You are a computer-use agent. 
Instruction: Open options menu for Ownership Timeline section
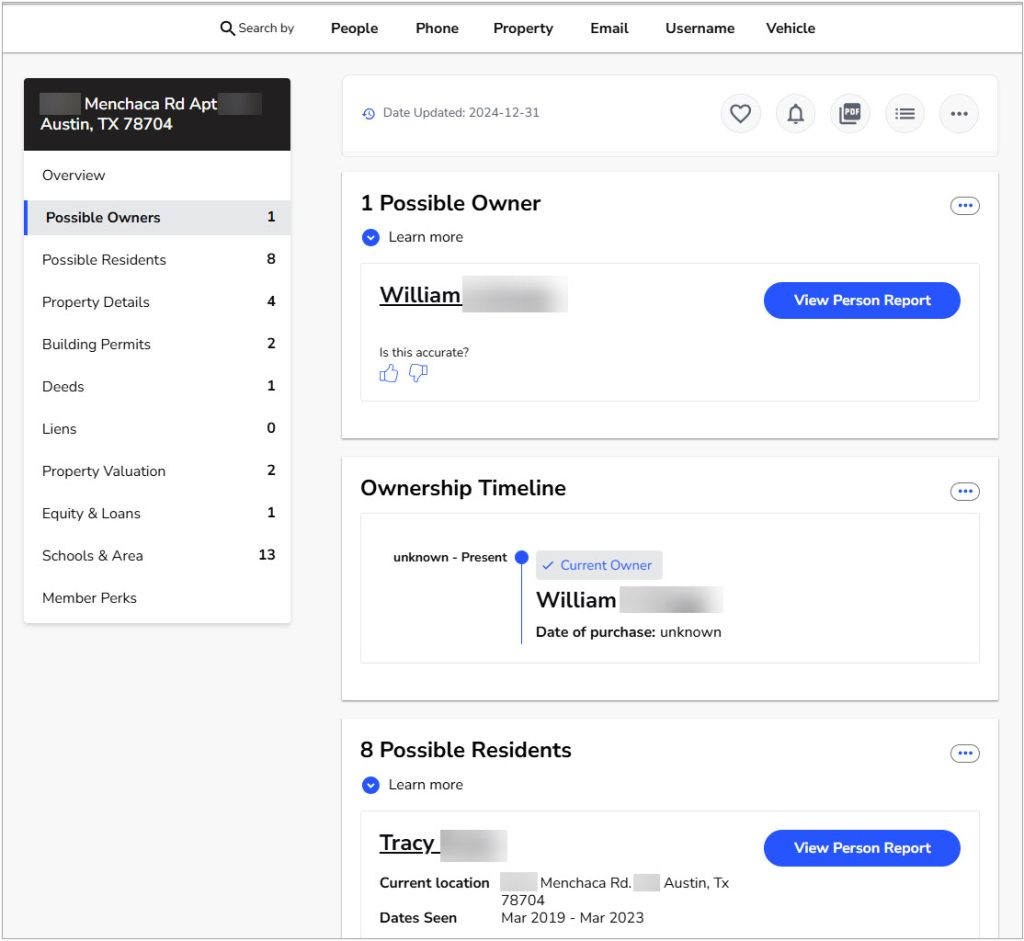click(x=965, y=490)
